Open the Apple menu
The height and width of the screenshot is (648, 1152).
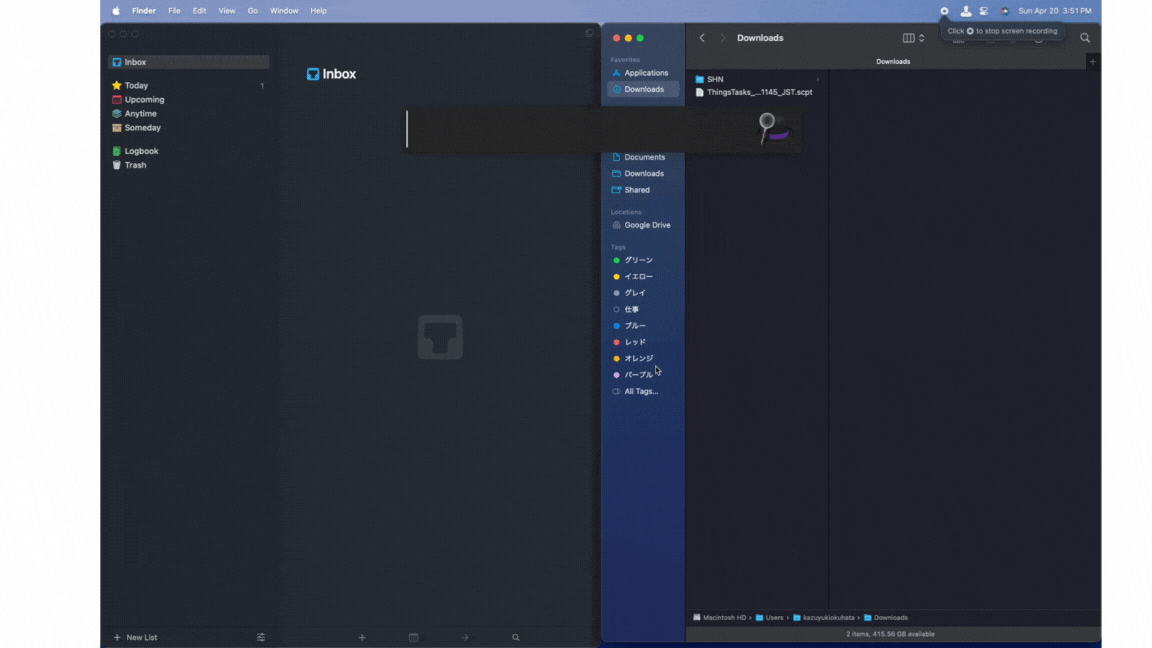116,11
